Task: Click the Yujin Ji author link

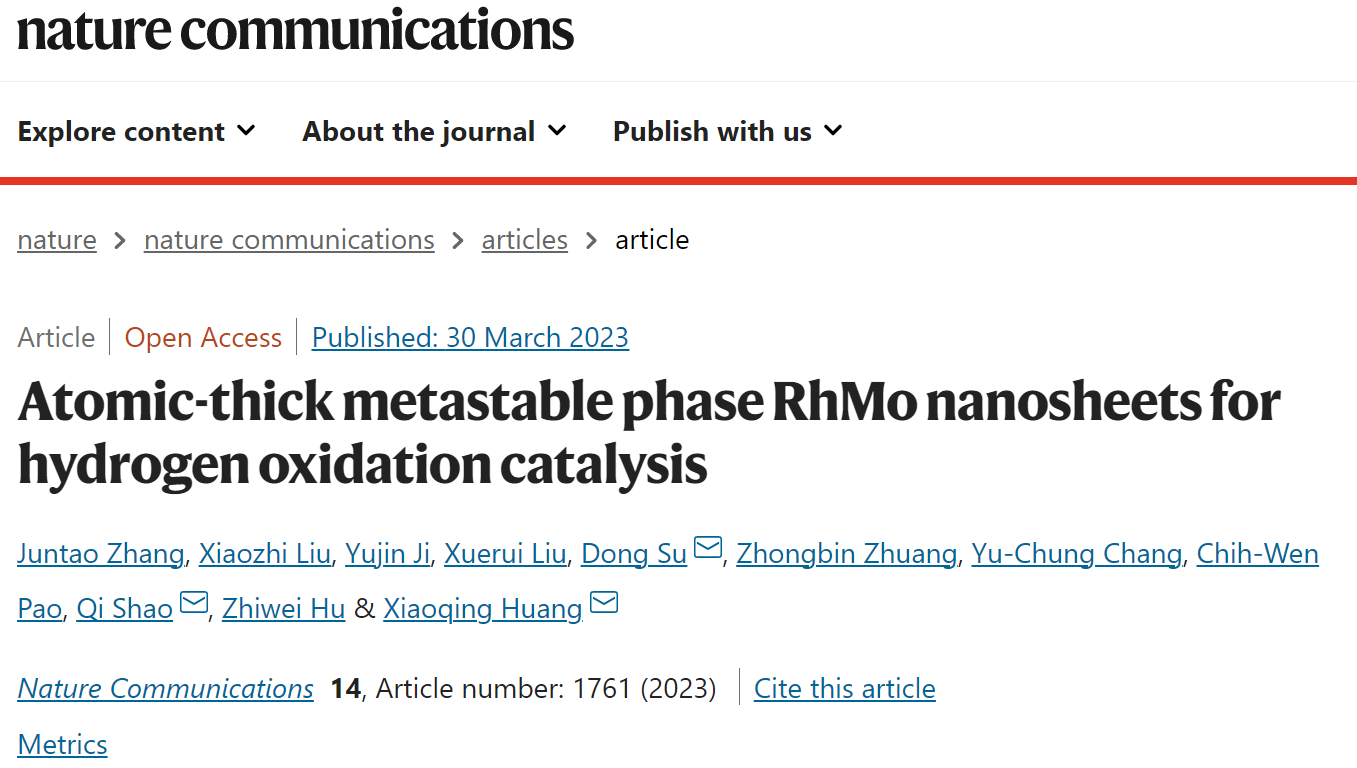Action: pyautogui.click(x=387, y=554)
